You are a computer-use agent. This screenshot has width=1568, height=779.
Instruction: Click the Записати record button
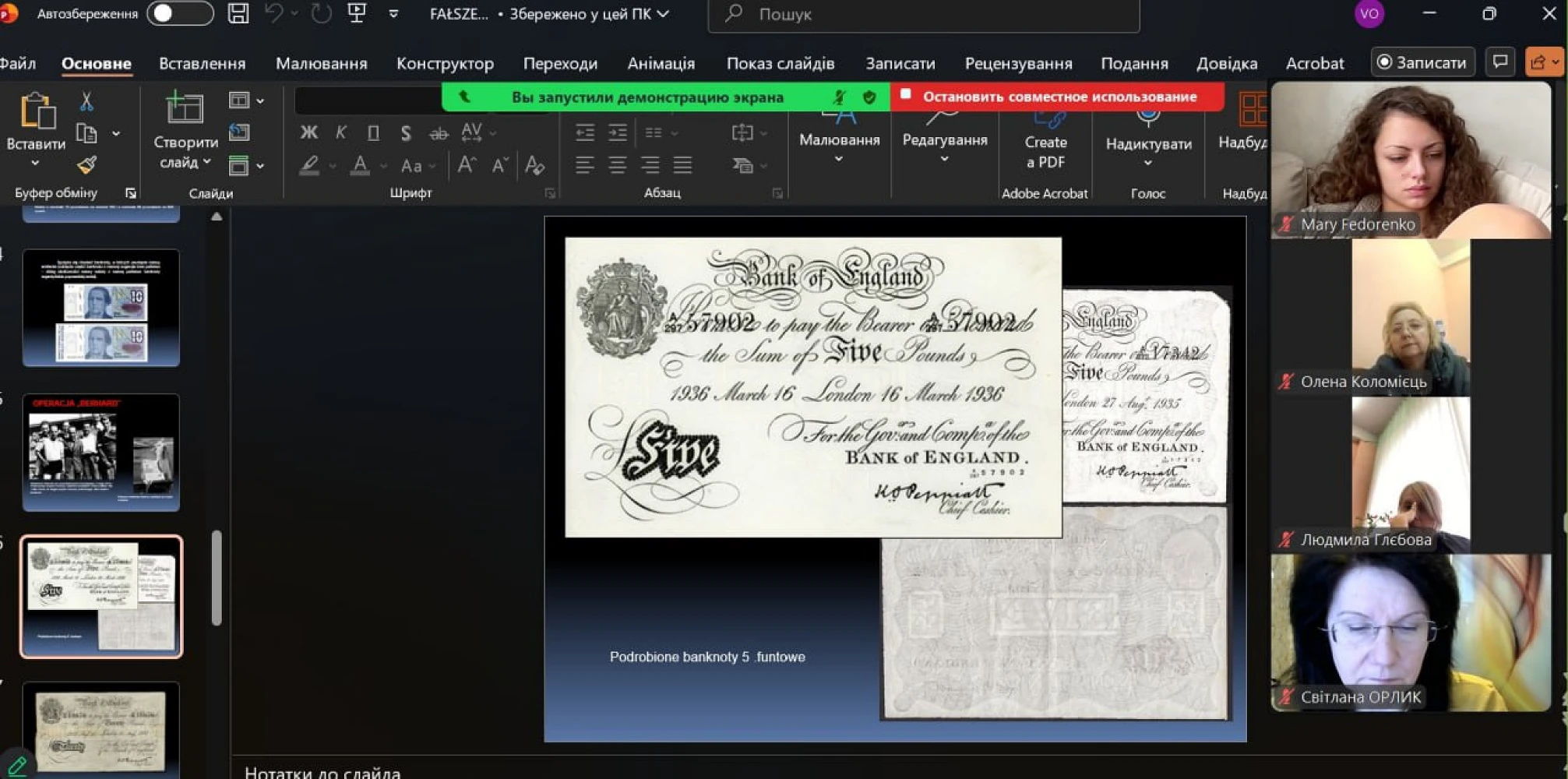1422,62
